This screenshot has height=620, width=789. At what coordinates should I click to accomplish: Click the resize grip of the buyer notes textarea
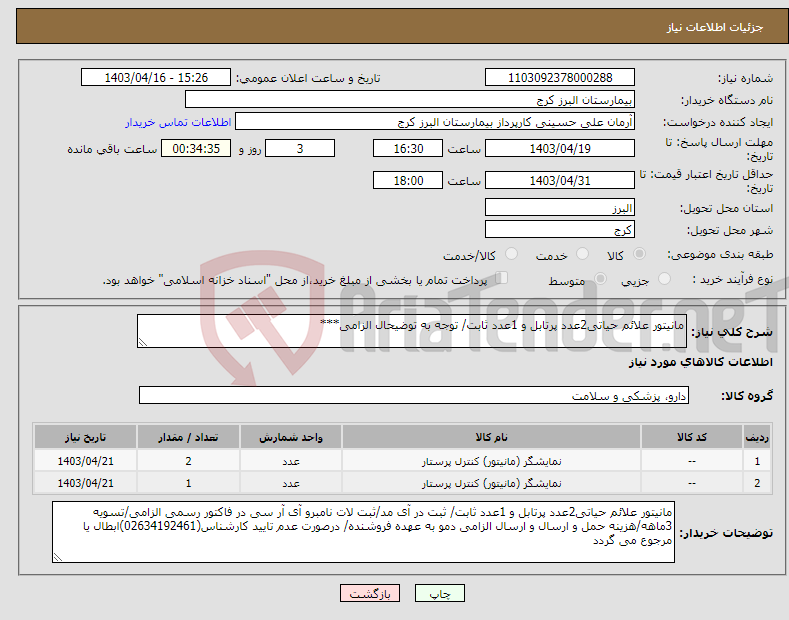point(58,557)
